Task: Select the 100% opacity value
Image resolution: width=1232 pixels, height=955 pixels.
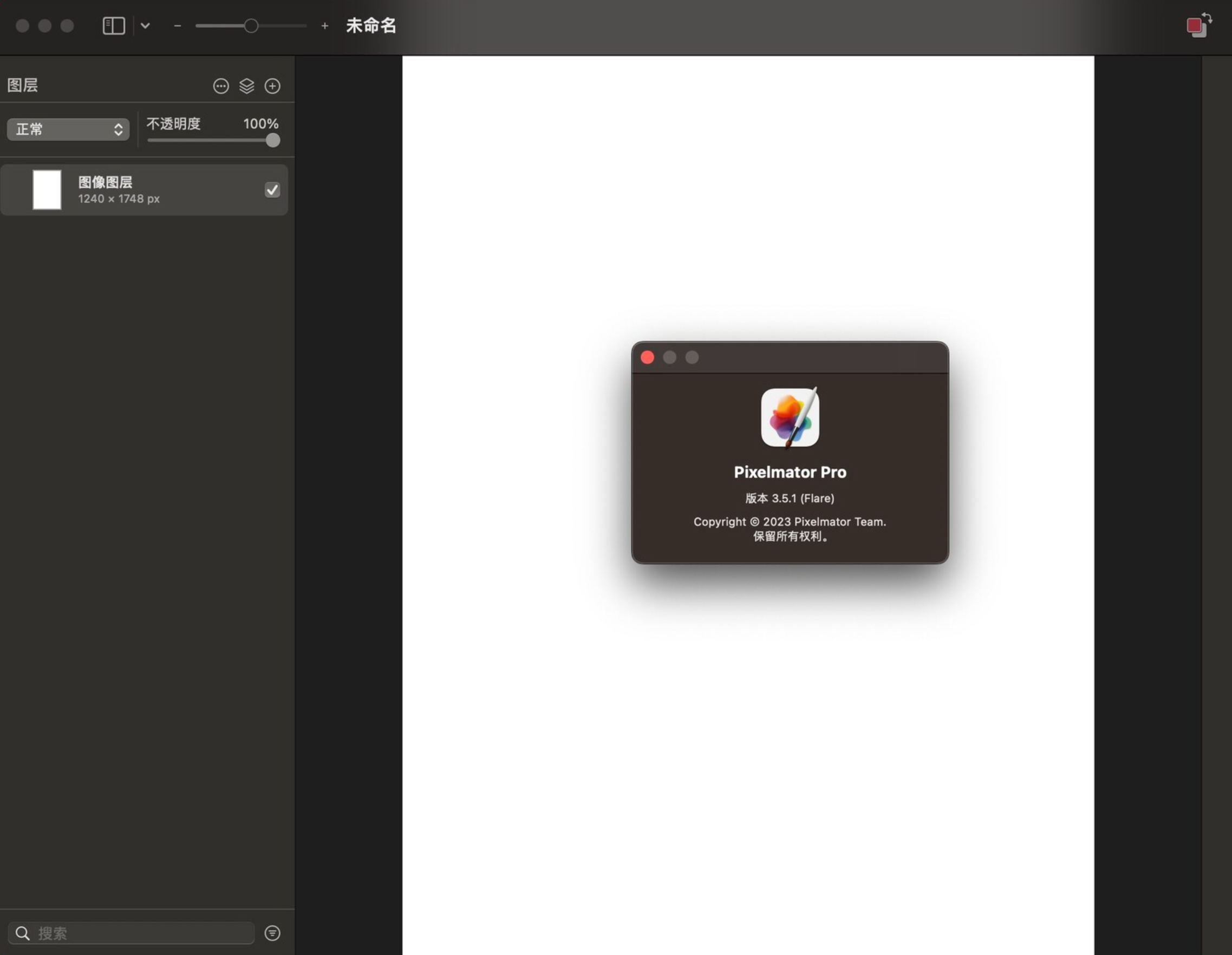Action: click(x=260, y=123)
